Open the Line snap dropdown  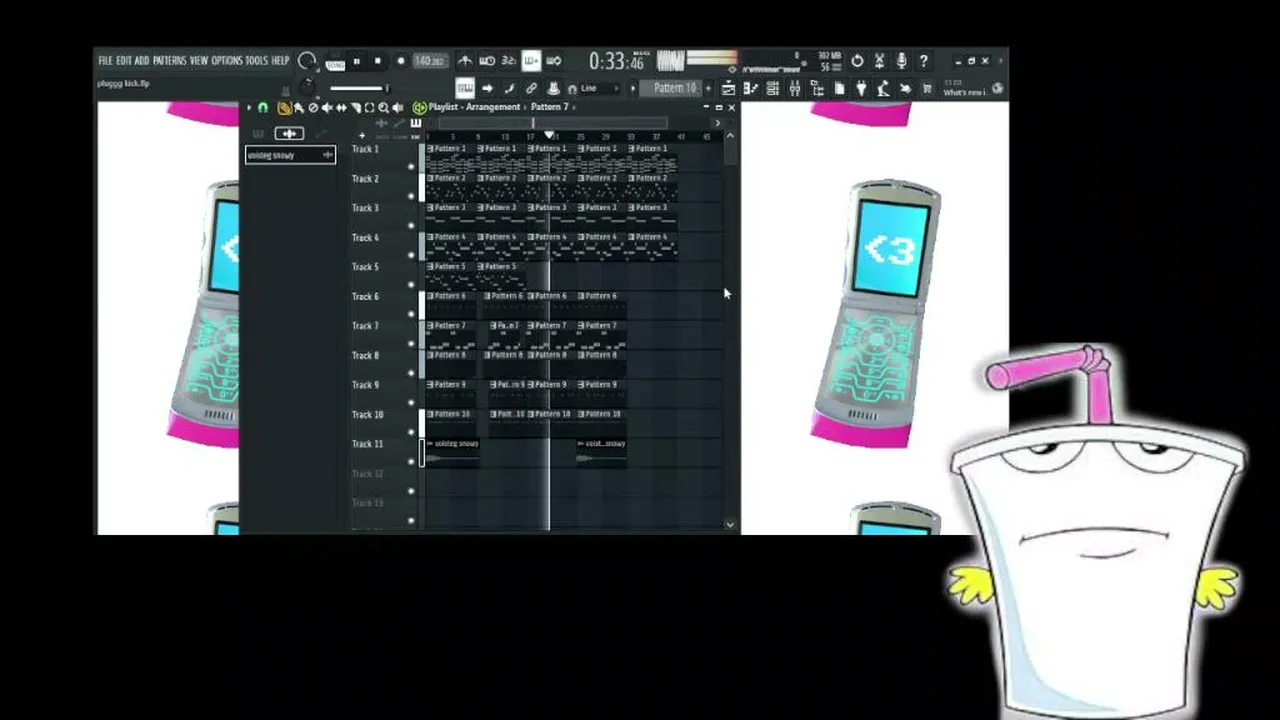point(598,89)
